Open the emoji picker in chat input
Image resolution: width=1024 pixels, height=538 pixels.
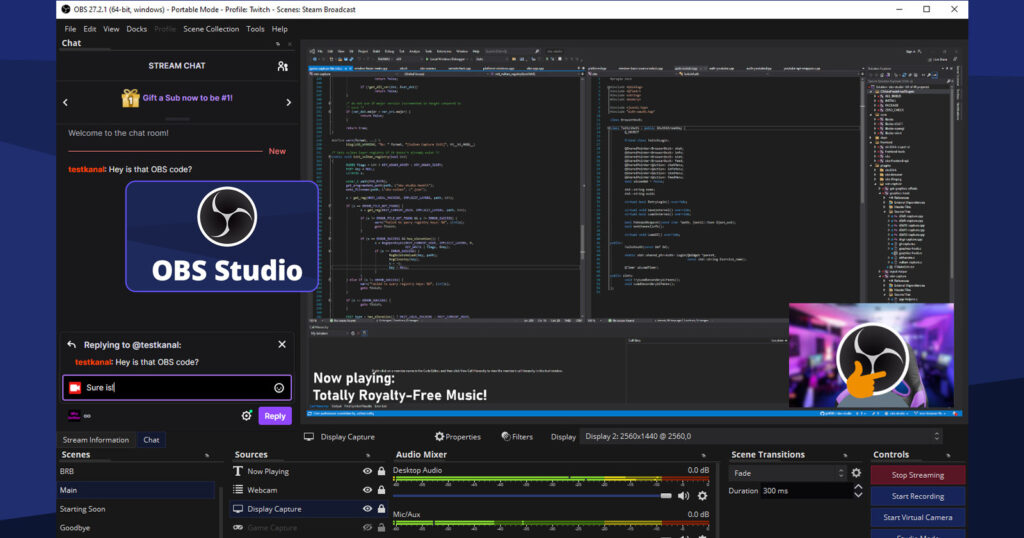(x=279, y=388)
